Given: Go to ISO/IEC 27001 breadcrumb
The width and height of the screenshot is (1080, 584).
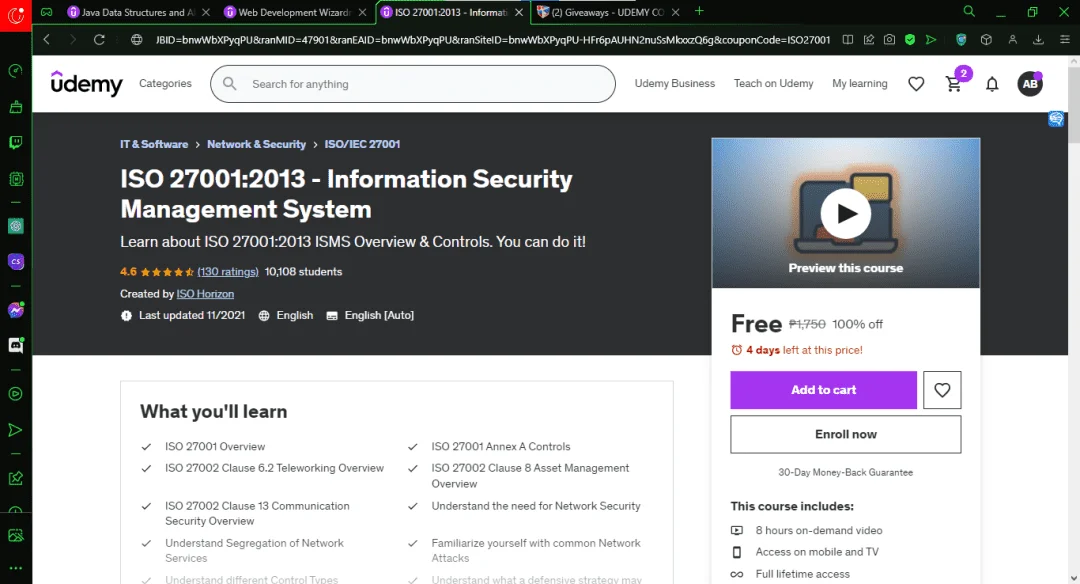Looking at the screenshot, I should click(362, 144).
